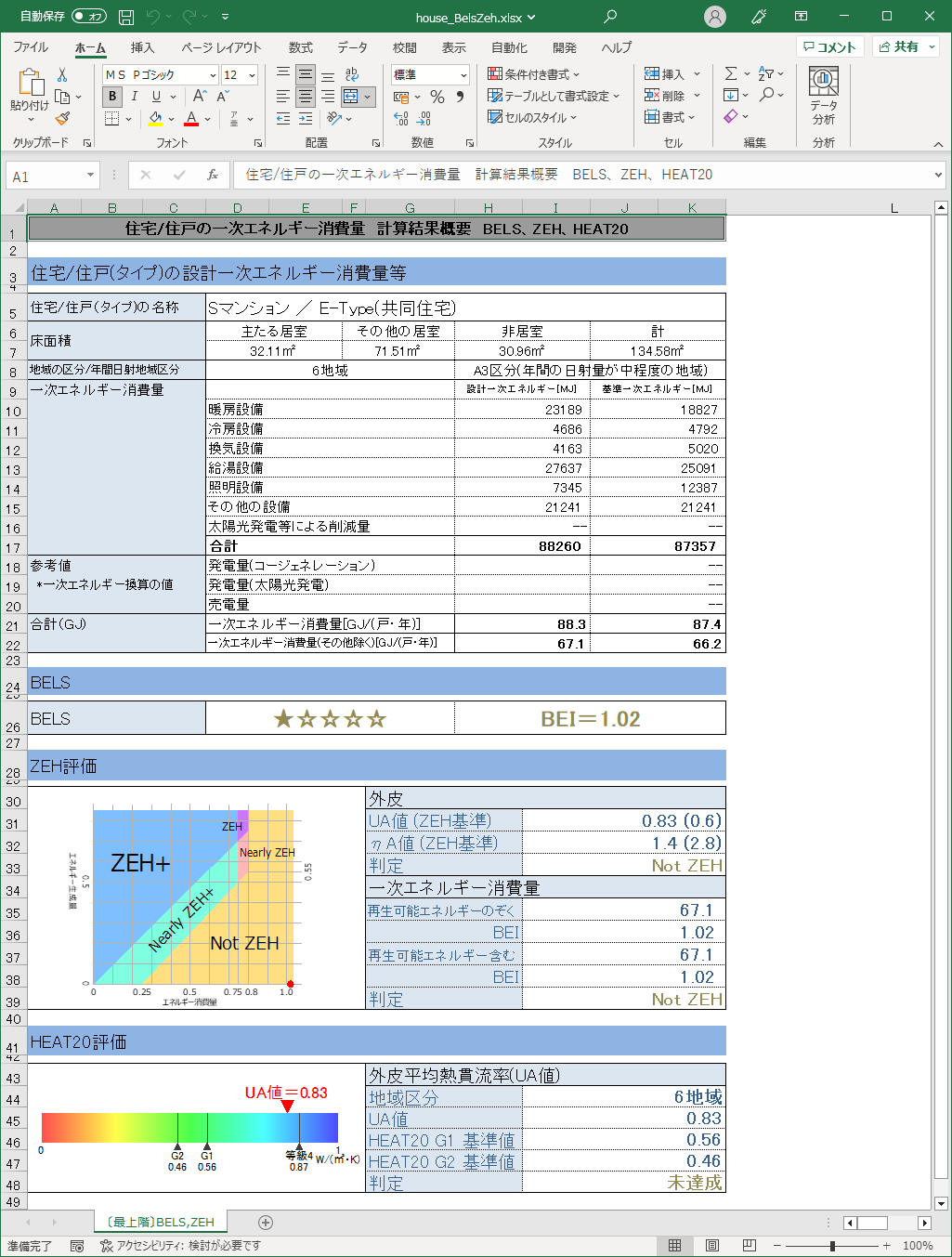Viewport: 952px width, 1257px height.
Task: Click the Clear eraser icon
Action: tap(731, 116)
